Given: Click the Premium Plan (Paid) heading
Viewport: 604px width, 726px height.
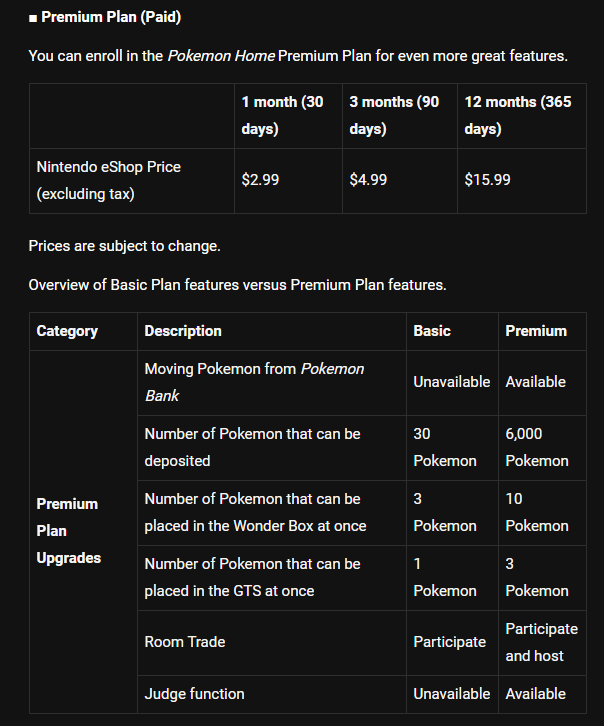Looking at the screenshot, I should tap(105, 17).
